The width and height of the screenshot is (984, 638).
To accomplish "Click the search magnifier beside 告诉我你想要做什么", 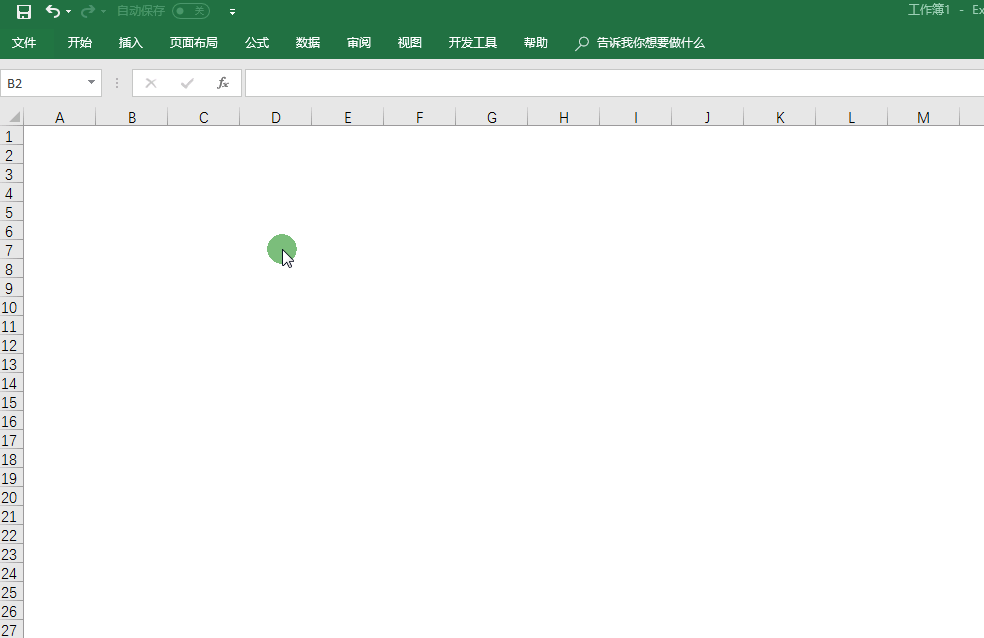I will click(581, 43).
